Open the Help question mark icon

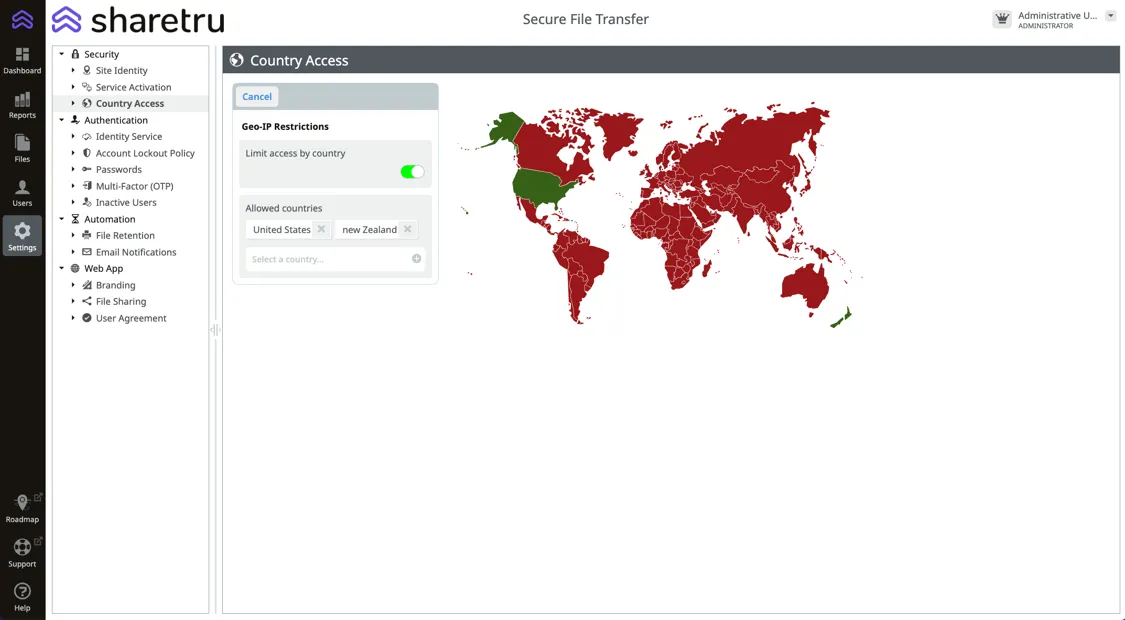22,592
